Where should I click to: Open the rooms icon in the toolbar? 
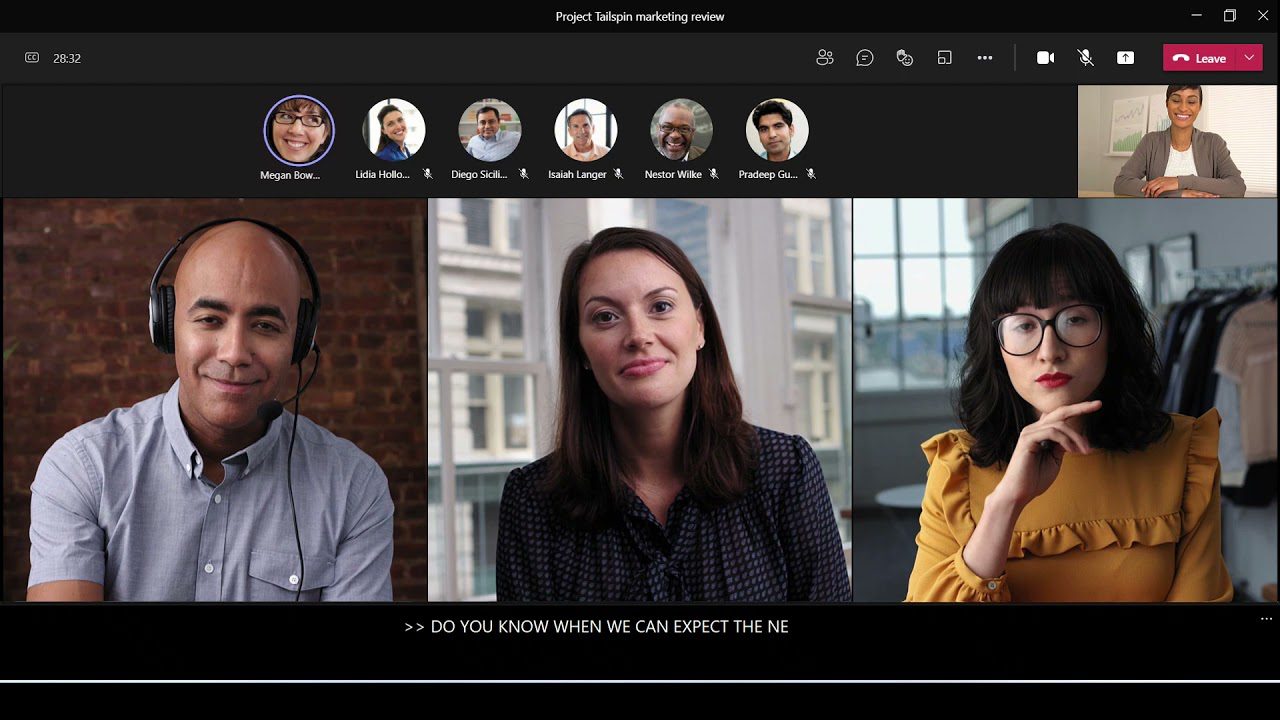pyautogui.click(x=945, y=58)
